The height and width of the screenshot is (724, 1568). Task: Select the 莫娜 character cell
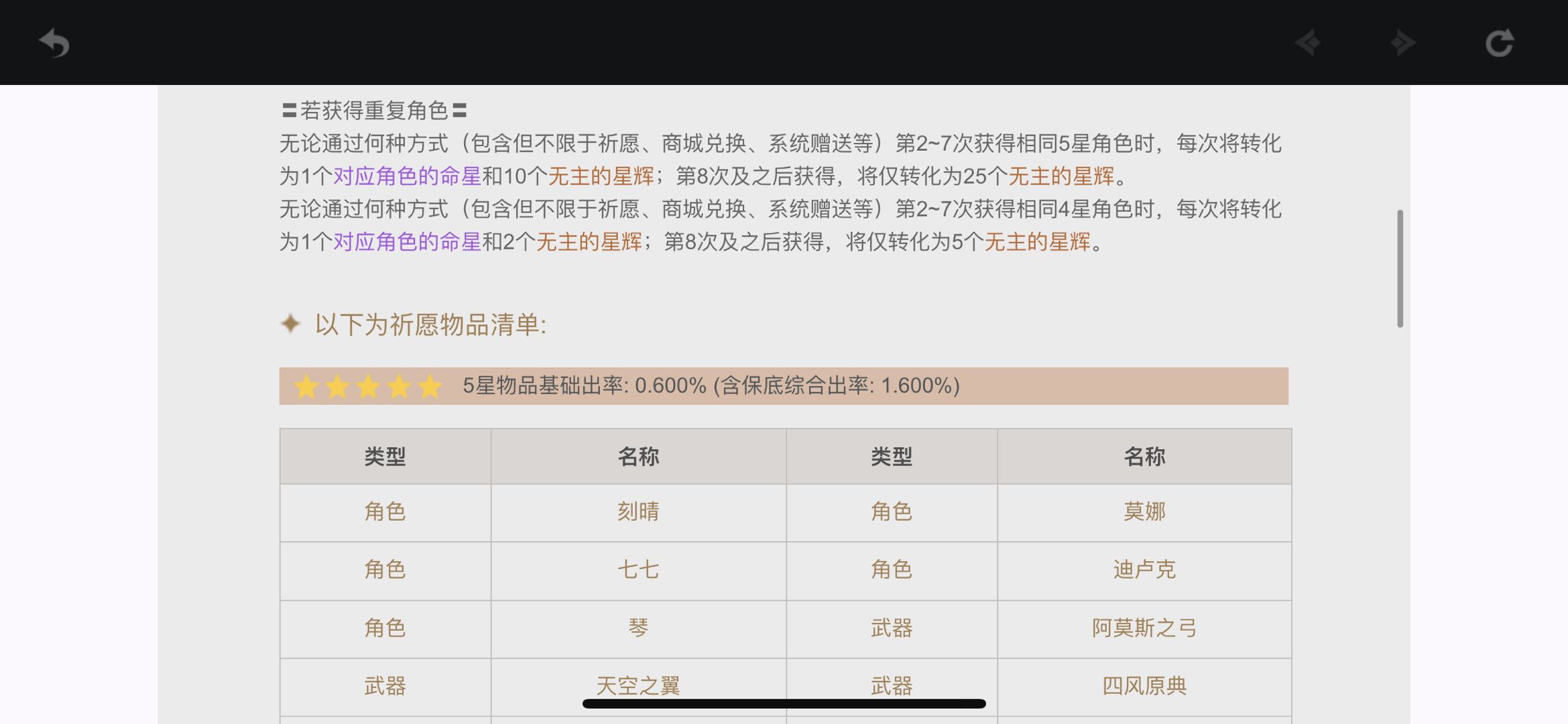click(x=1144, y=512)
